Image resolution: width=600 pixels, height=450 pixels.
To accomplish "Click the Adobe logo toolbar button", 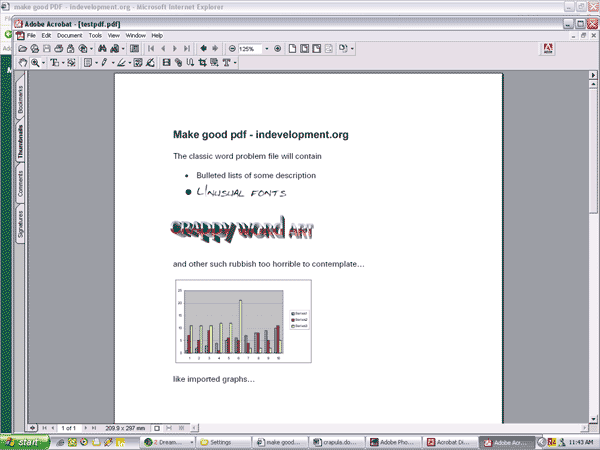I will (548, 49).
